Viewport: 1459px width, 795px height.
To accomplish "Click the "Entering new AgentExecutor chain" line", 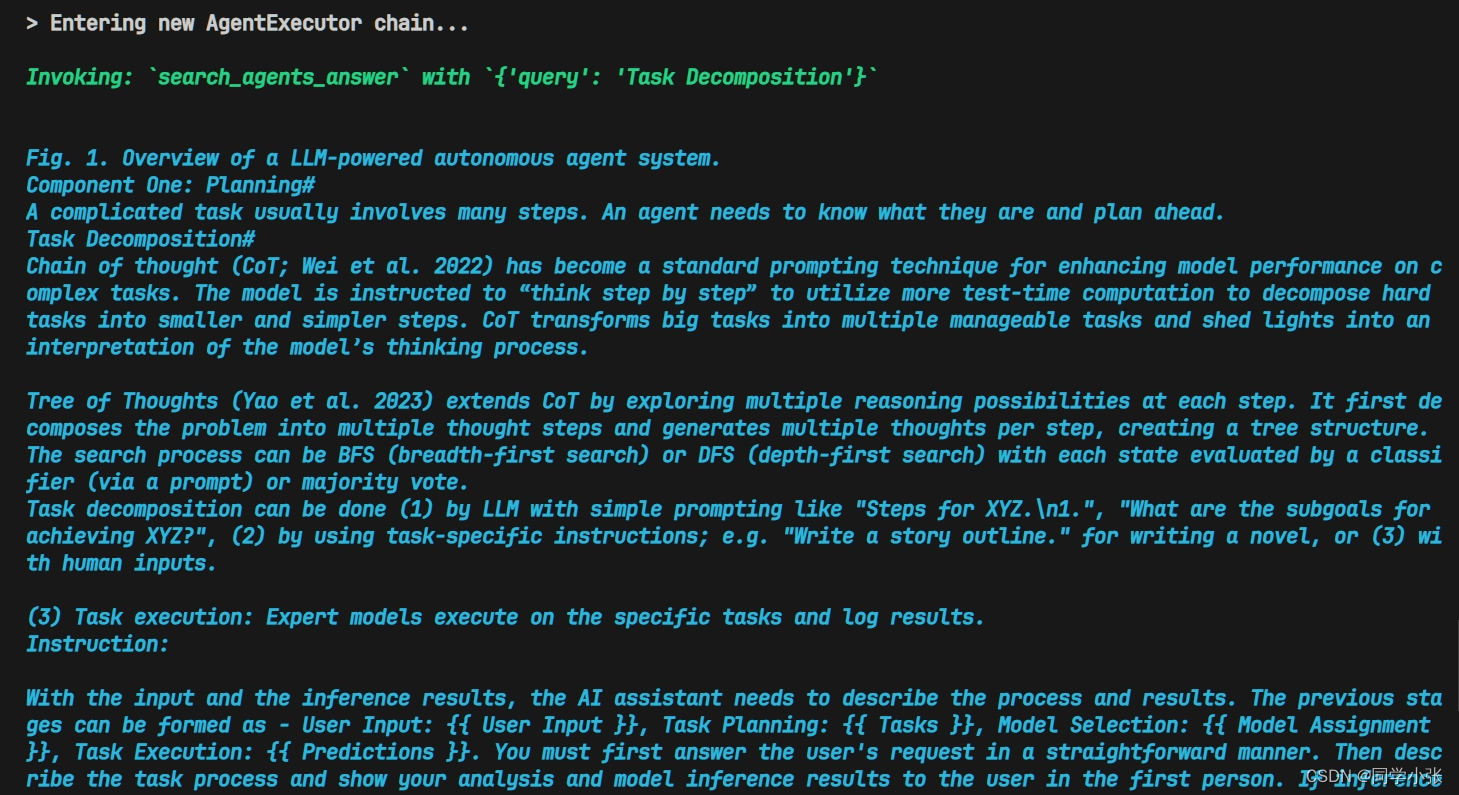I will tap(247, 23).
